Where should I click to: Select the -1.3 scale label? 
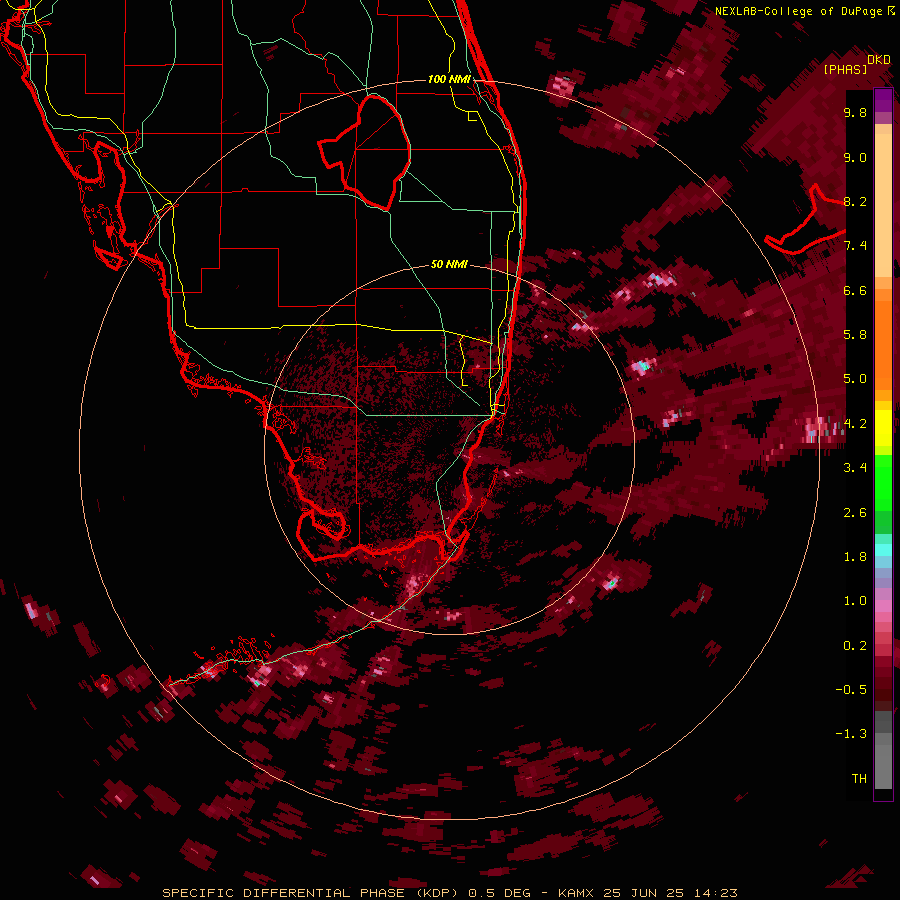coord(851,734)
